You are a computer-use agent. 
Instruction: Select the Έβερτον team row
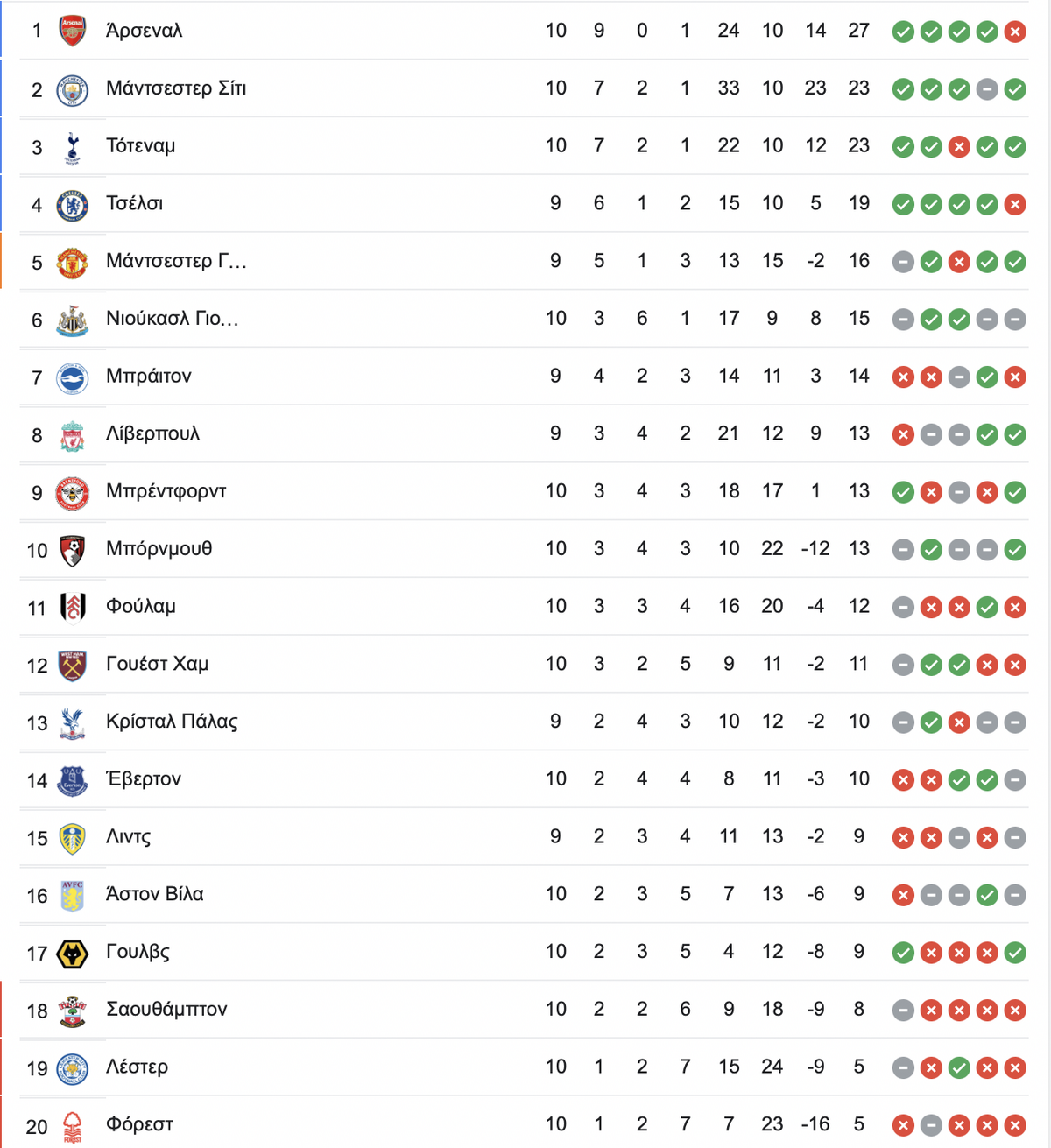point(524,779)
